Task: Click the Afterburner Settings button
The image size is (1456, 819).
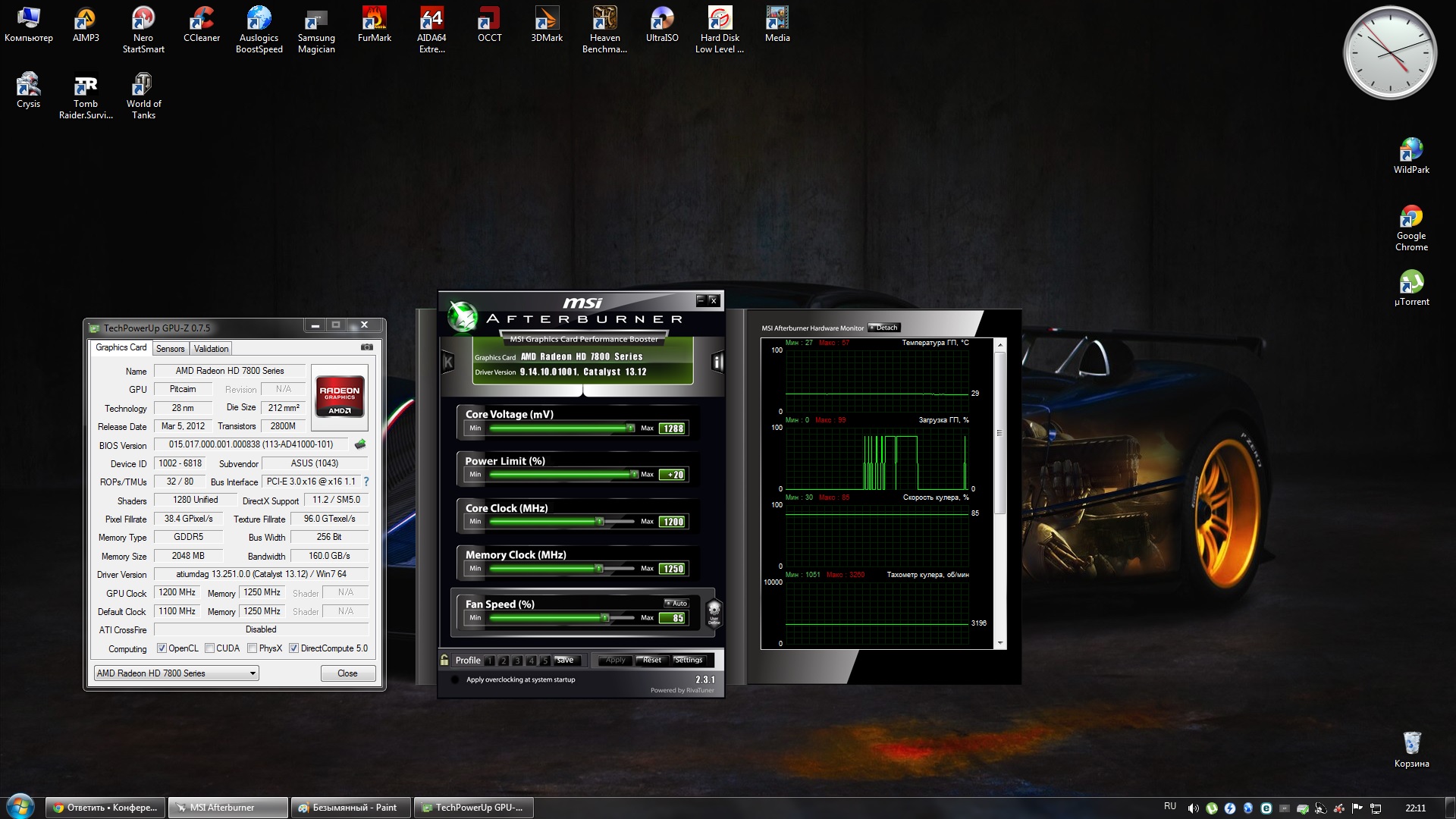Action: click(689, 660)
